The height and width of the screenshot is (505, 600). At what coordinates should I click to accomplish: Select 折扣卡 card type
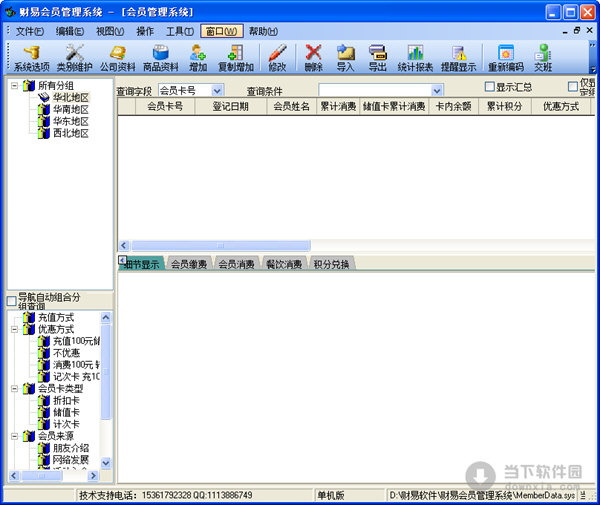point(66,401)
